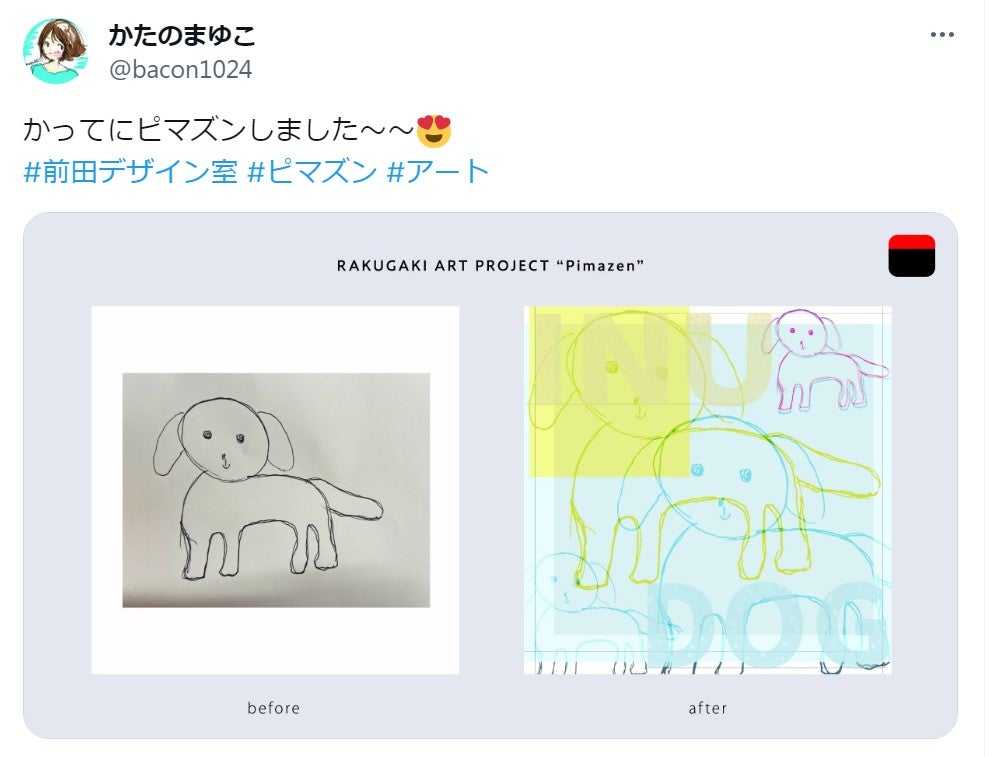Click the yellow square in the artwork

tap(609, 391)
